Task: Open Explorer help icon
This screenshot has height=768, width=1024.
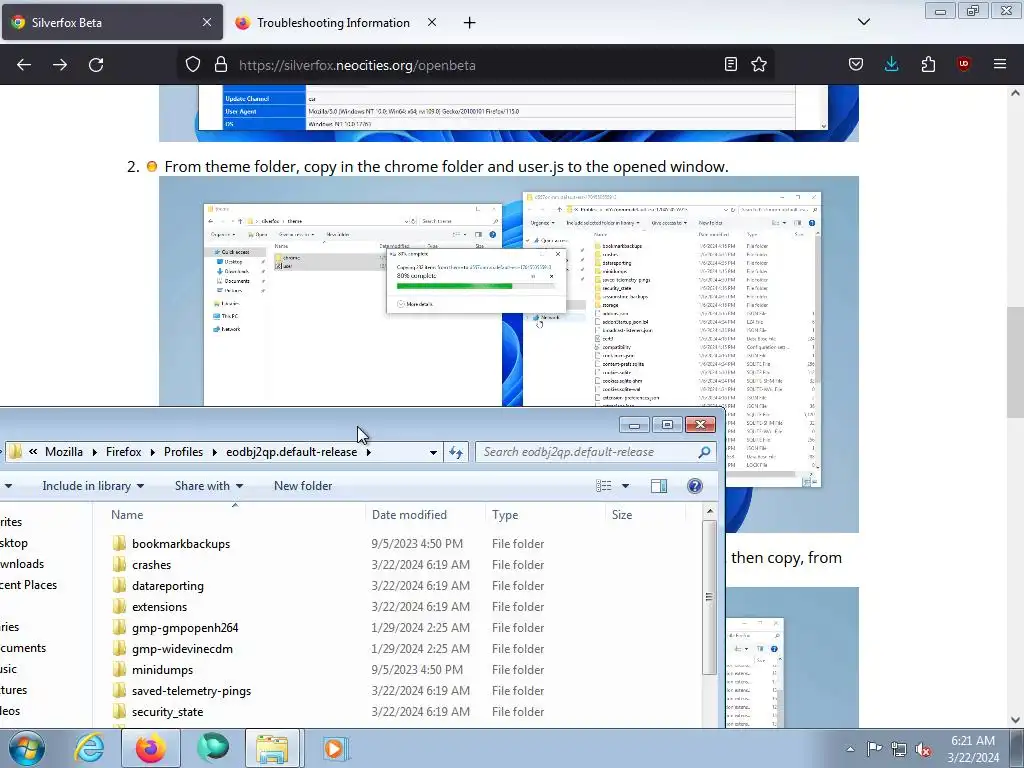Action: point(695,486)
